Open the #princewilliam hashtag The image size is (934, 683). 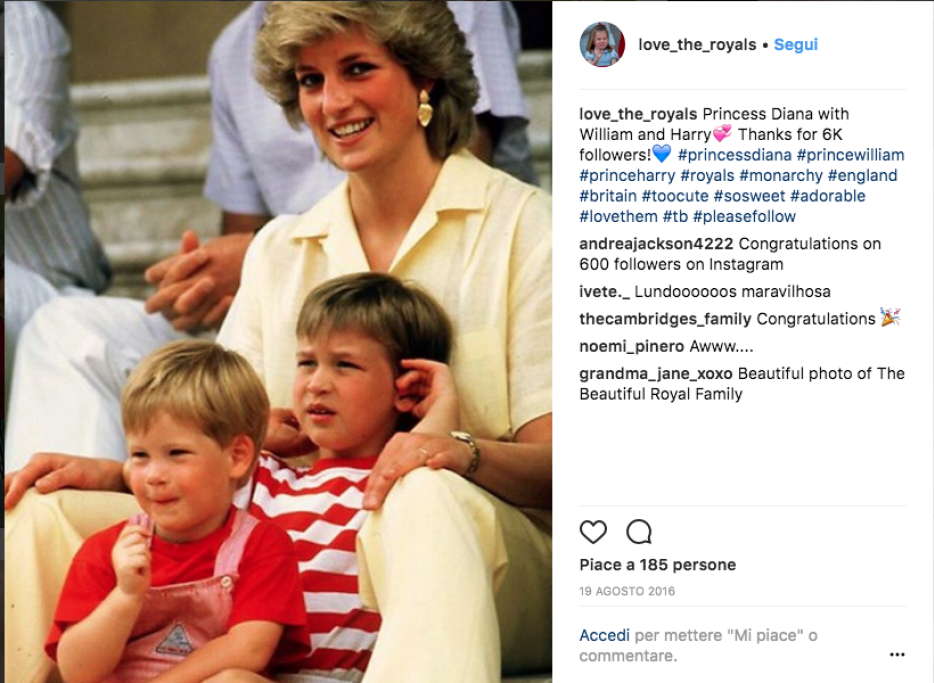[x=851, y=155]
